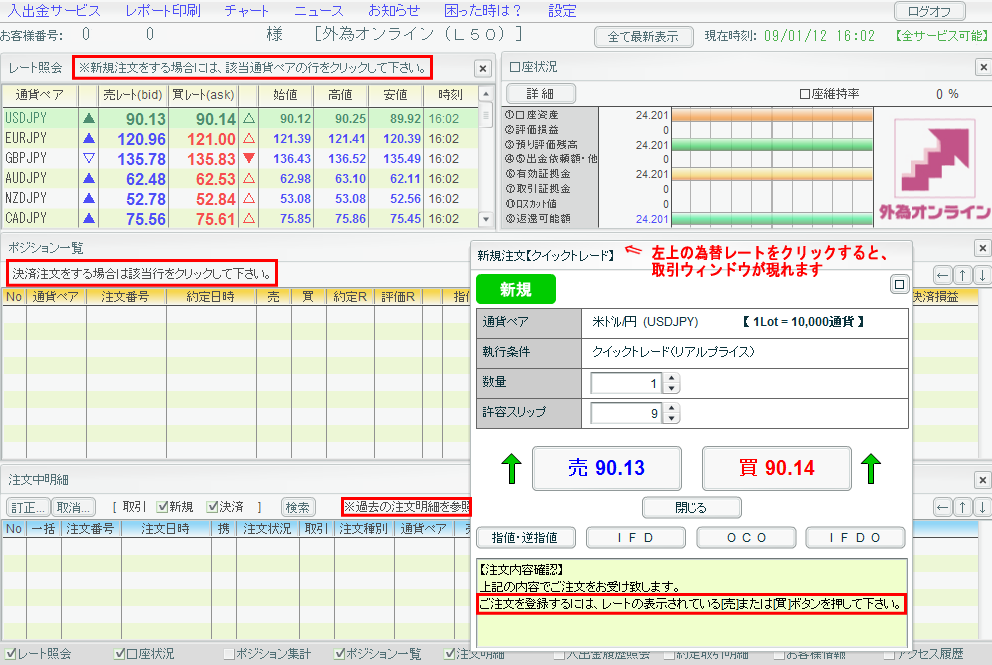Open the 入出金サービス menu
This screenshot has height=665, width=992.
click(x=54, y=11)
